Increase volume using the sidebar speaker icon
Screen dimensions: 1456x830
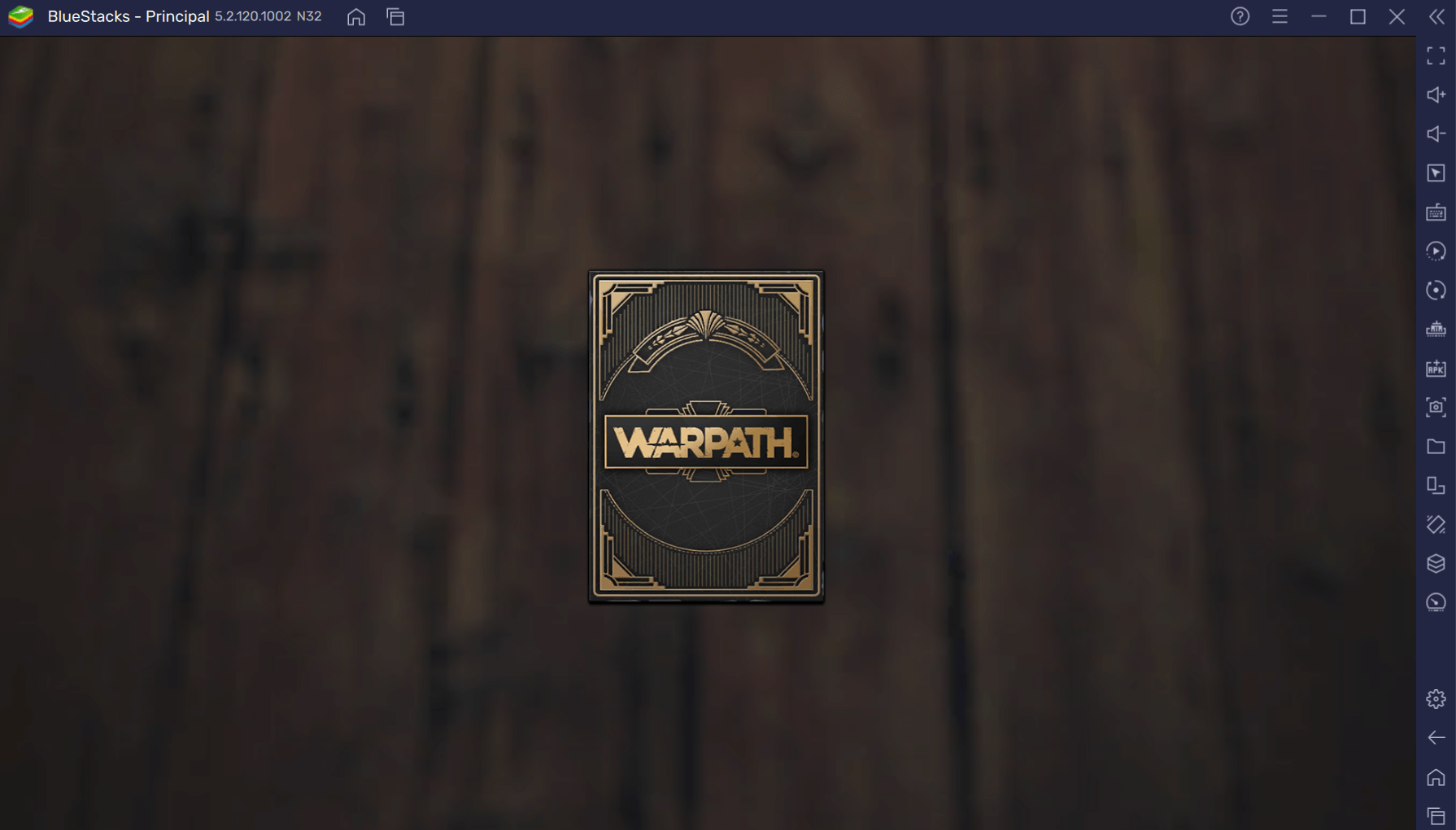click(1436, 95)
